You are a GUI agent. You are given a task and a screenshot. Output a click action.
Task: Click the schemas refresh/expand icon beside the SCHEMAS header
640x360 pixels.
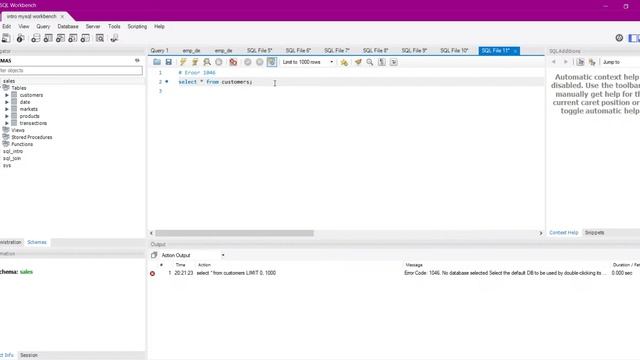point(137,60)
